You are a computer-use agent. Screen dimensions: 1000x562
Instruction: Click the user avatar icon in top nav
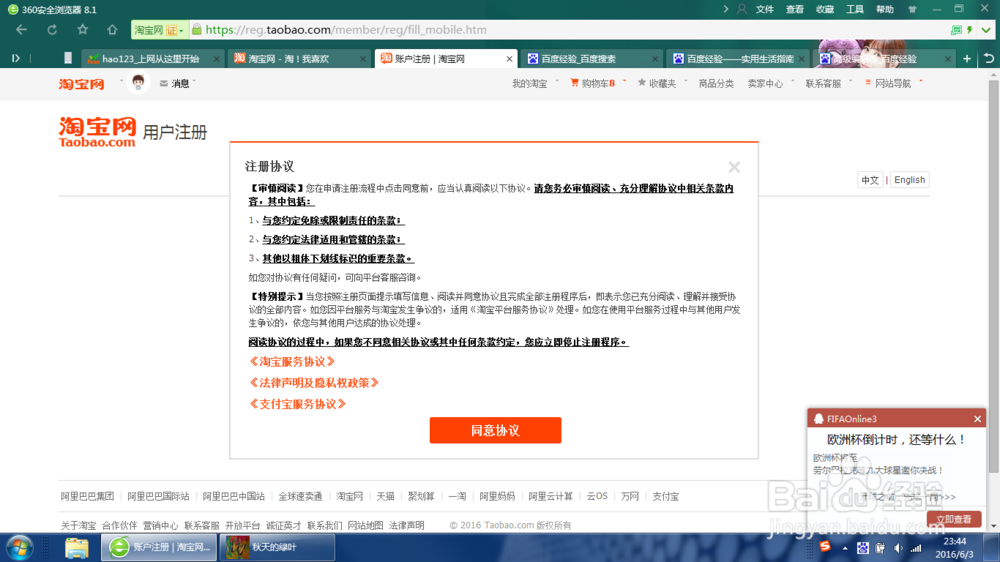click(138, 83)
